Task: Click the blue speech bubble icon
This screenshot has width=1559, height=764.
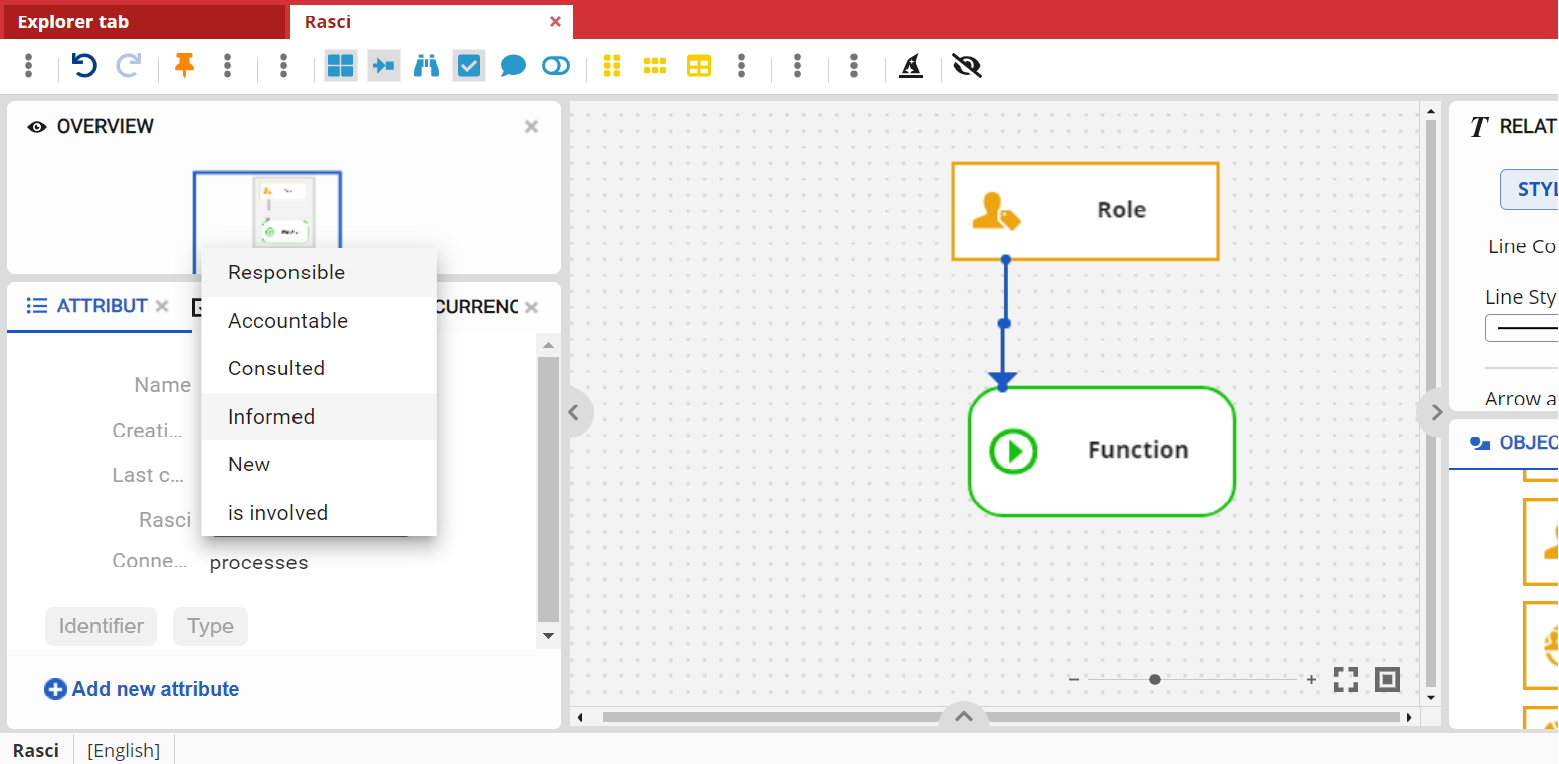Action: (x=513, y=66)
